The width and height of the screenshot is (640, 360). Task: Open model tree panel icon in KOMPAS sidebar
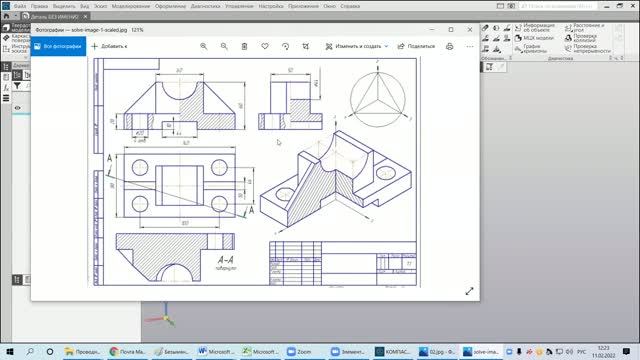pos(6,67)
